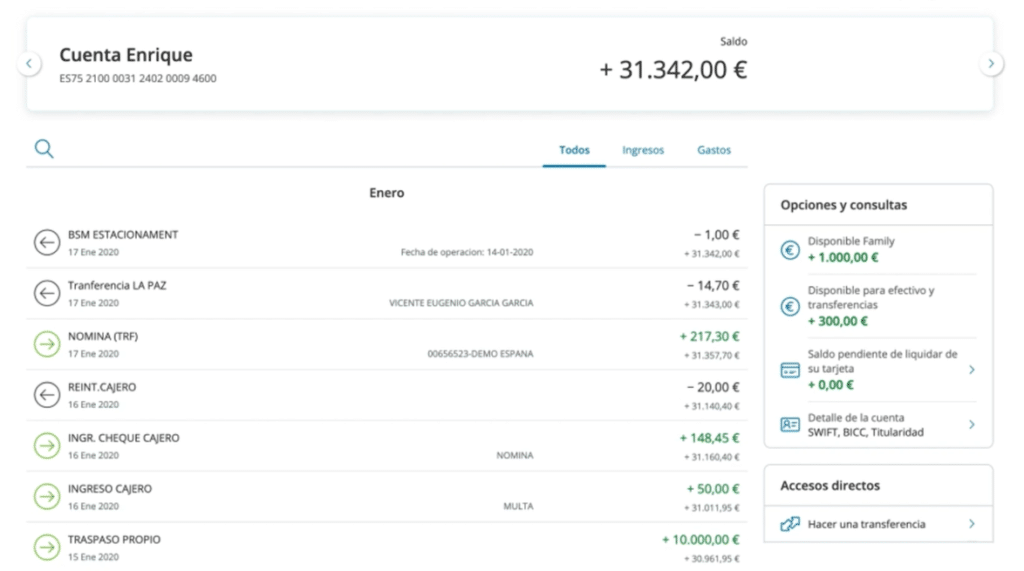Click the Cuenta Enrique account title
The image size is (1024, 571).
(126, 55)
